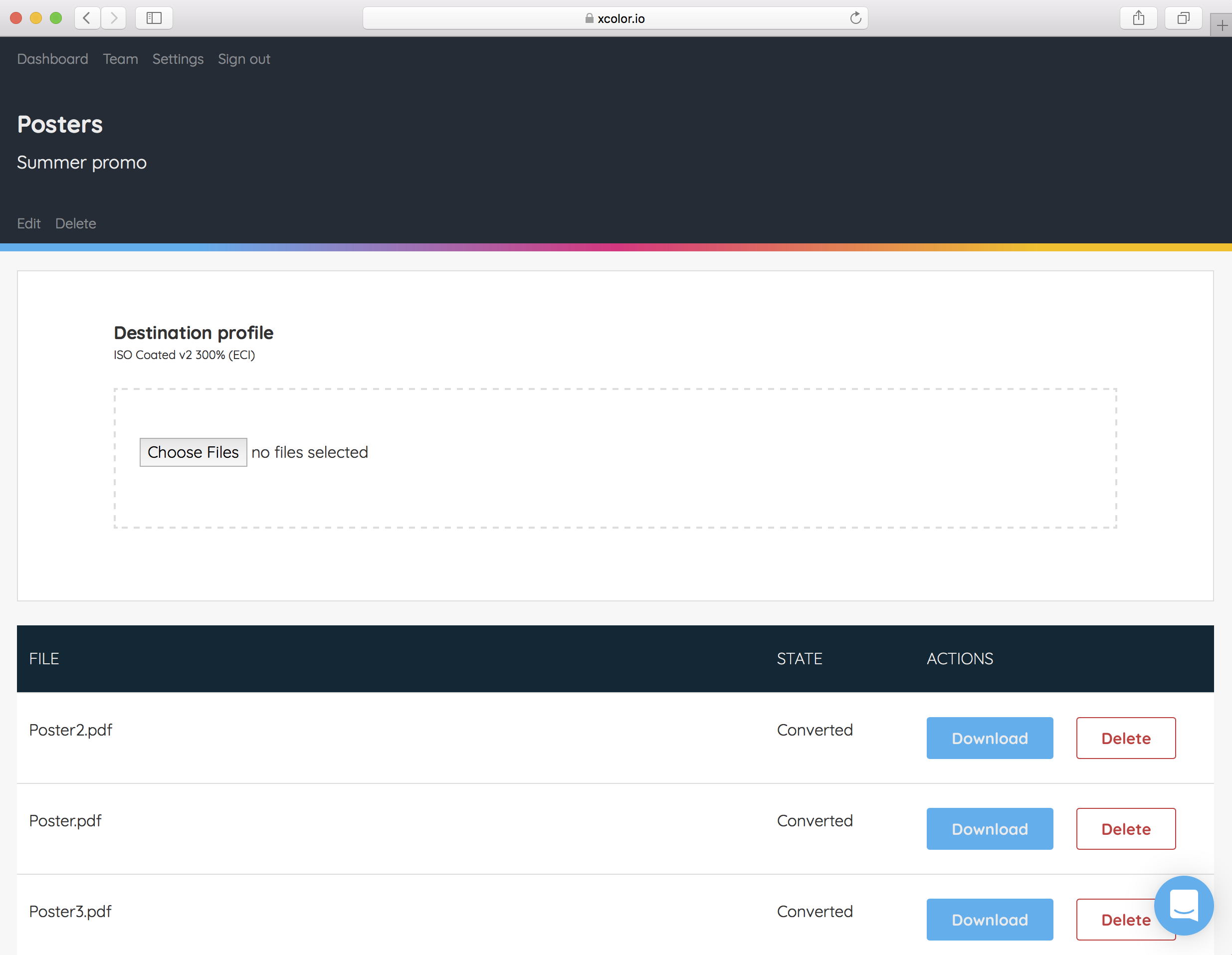
Task: Click the xcolor.io address bar
Action: (x=615, y=18)
